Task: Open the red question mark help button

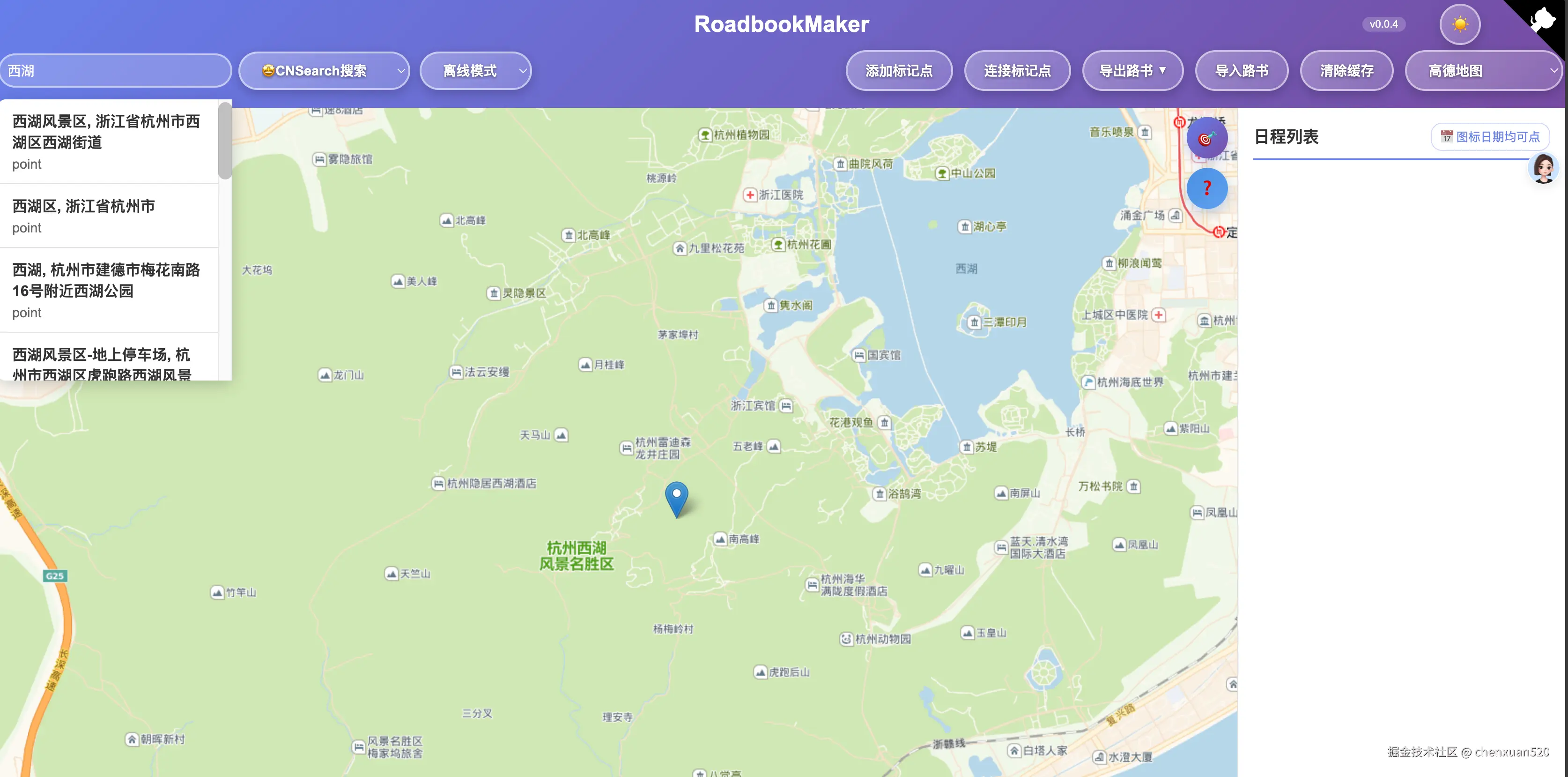Action: (x=1206, y=188)
